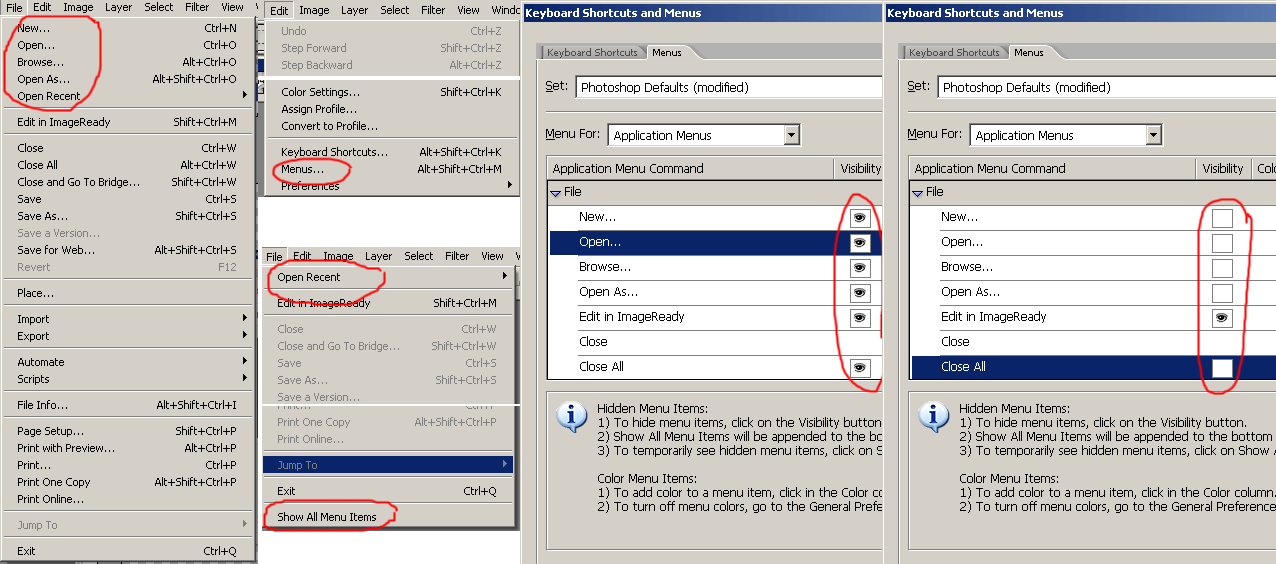Choose Place... in File menu
Image resolution: width=1276 pixels, height=564 pixels.
129,293
